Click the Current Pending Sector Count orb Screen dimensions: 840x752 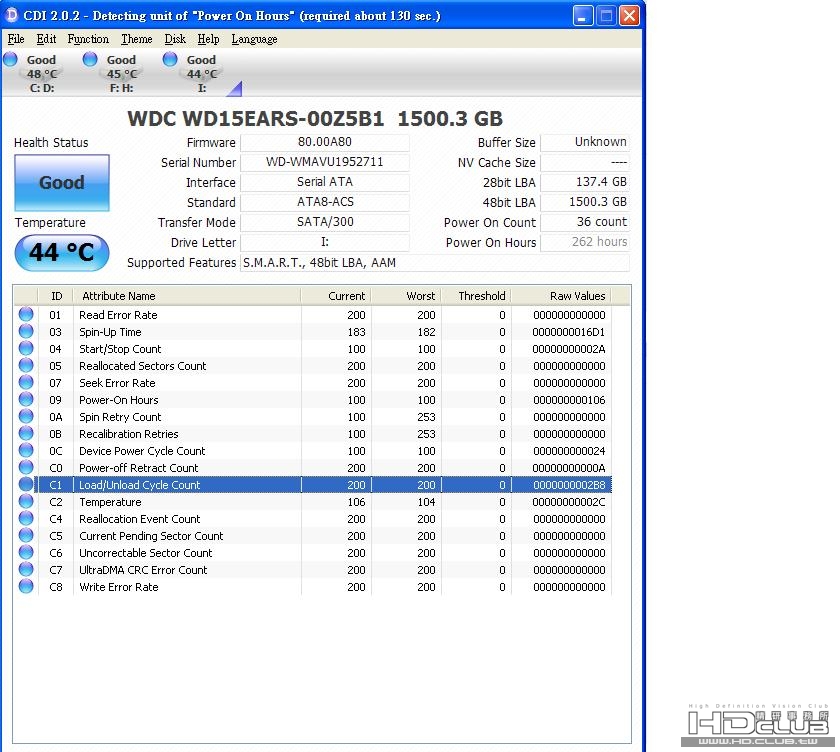tap(26, 536)
